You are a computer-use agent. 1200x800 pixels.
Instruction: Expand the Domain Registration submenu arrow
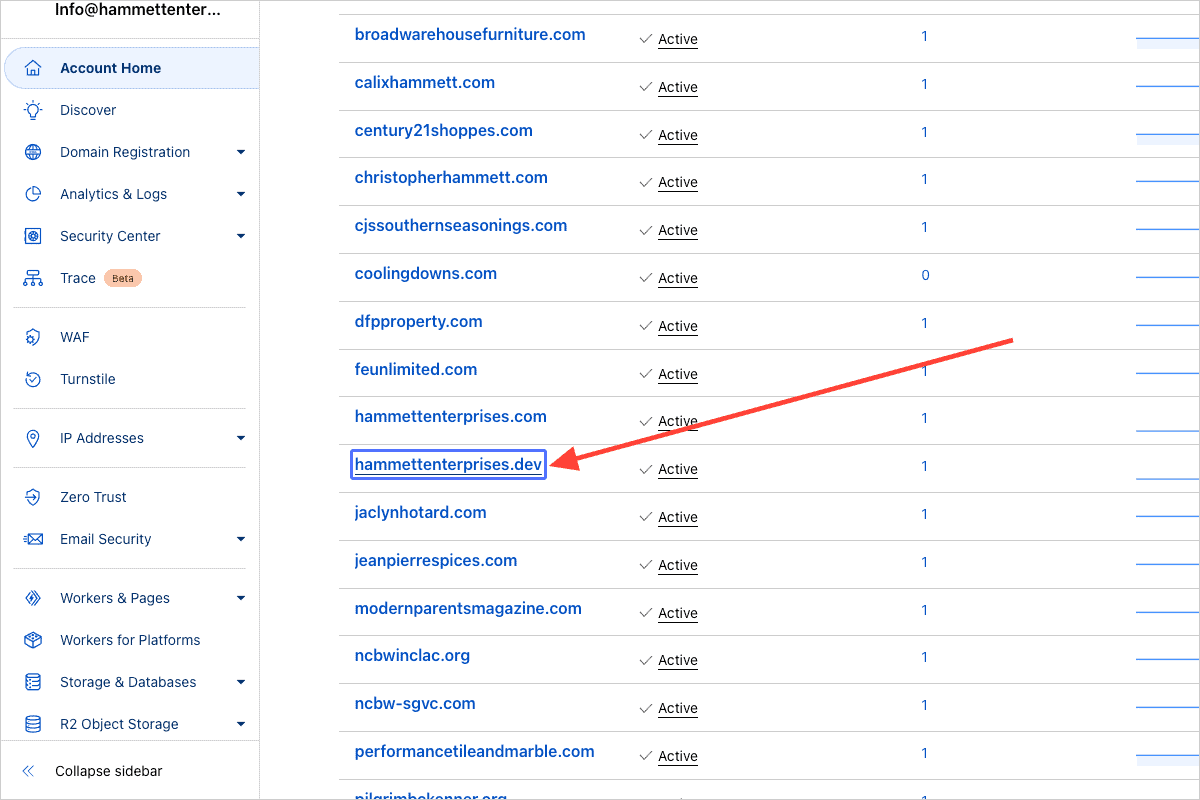pyautogui.click(x=240, y=152)
